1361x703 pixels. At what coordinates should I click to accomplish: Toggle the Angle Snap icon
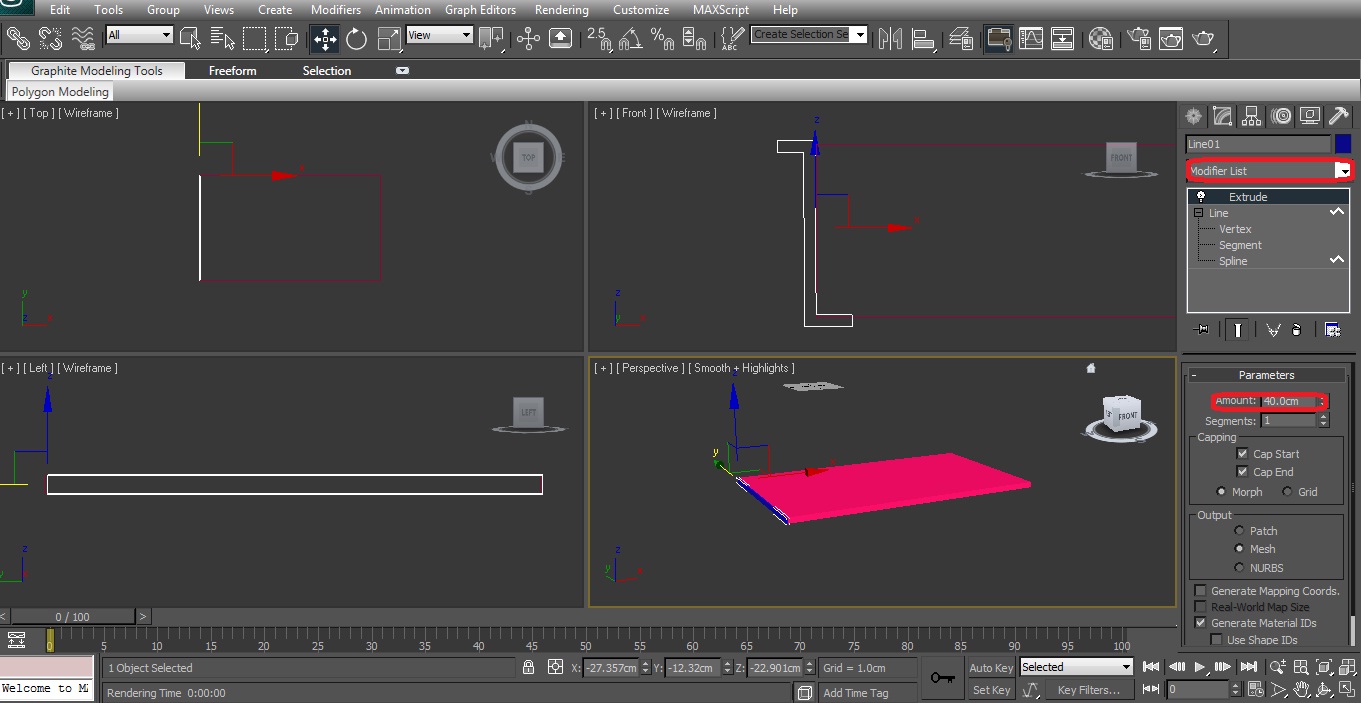pyautogui.click(x=630, y=39)
